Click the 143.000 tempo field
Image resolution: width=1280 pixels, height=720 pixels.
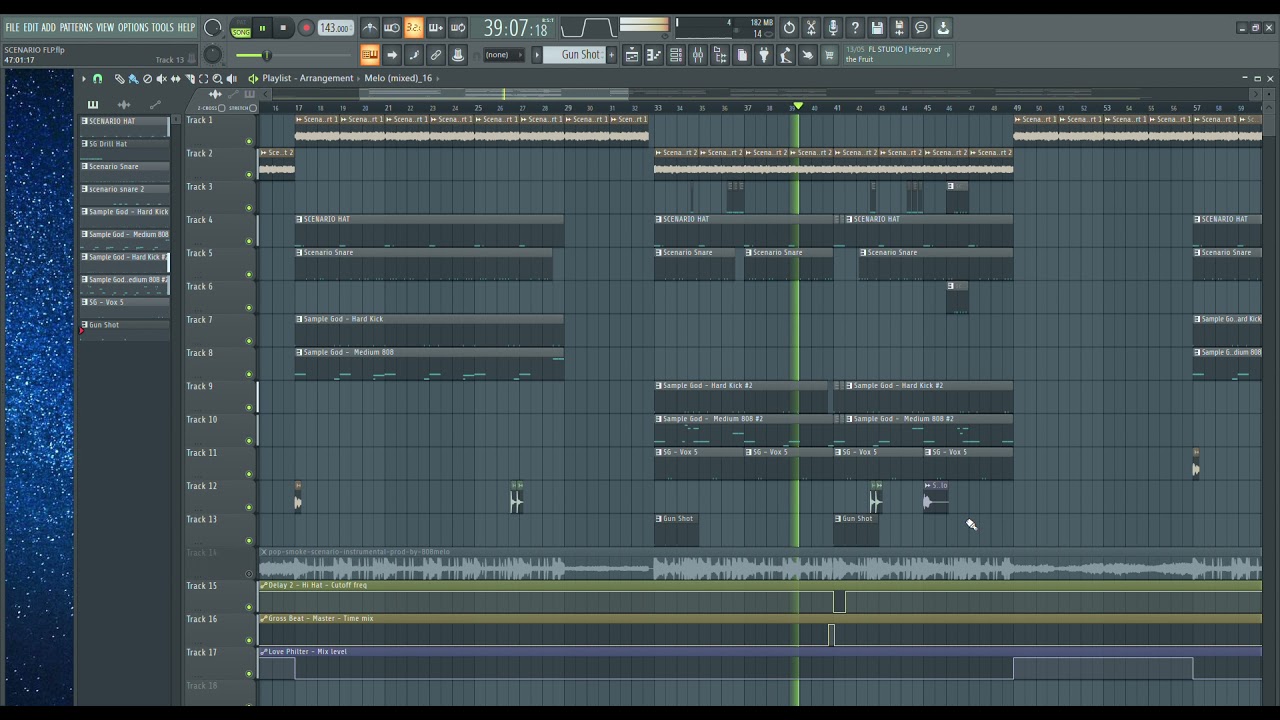tap(335, 28)
